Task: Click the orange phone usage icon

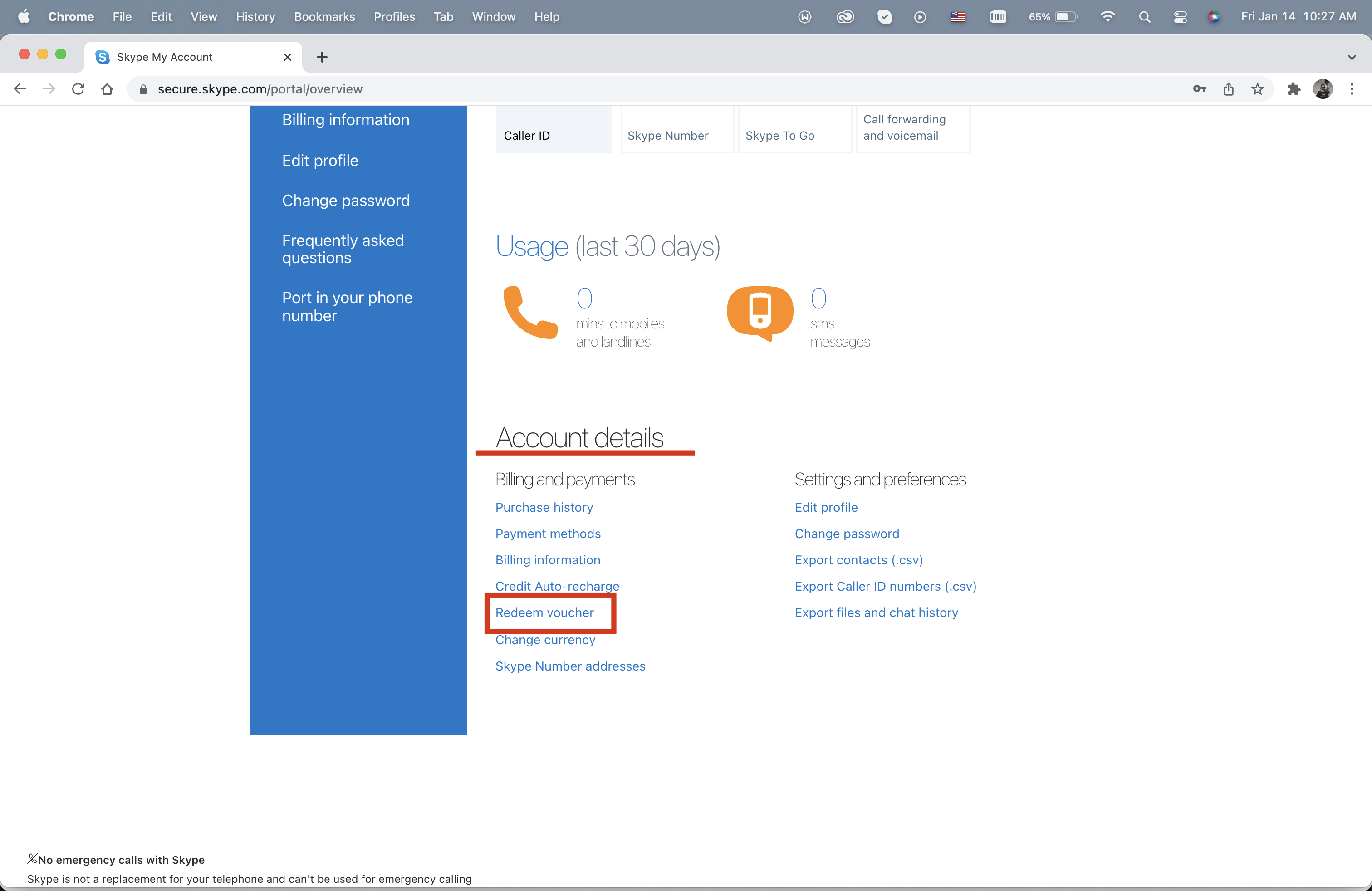Action: [530, 312]
